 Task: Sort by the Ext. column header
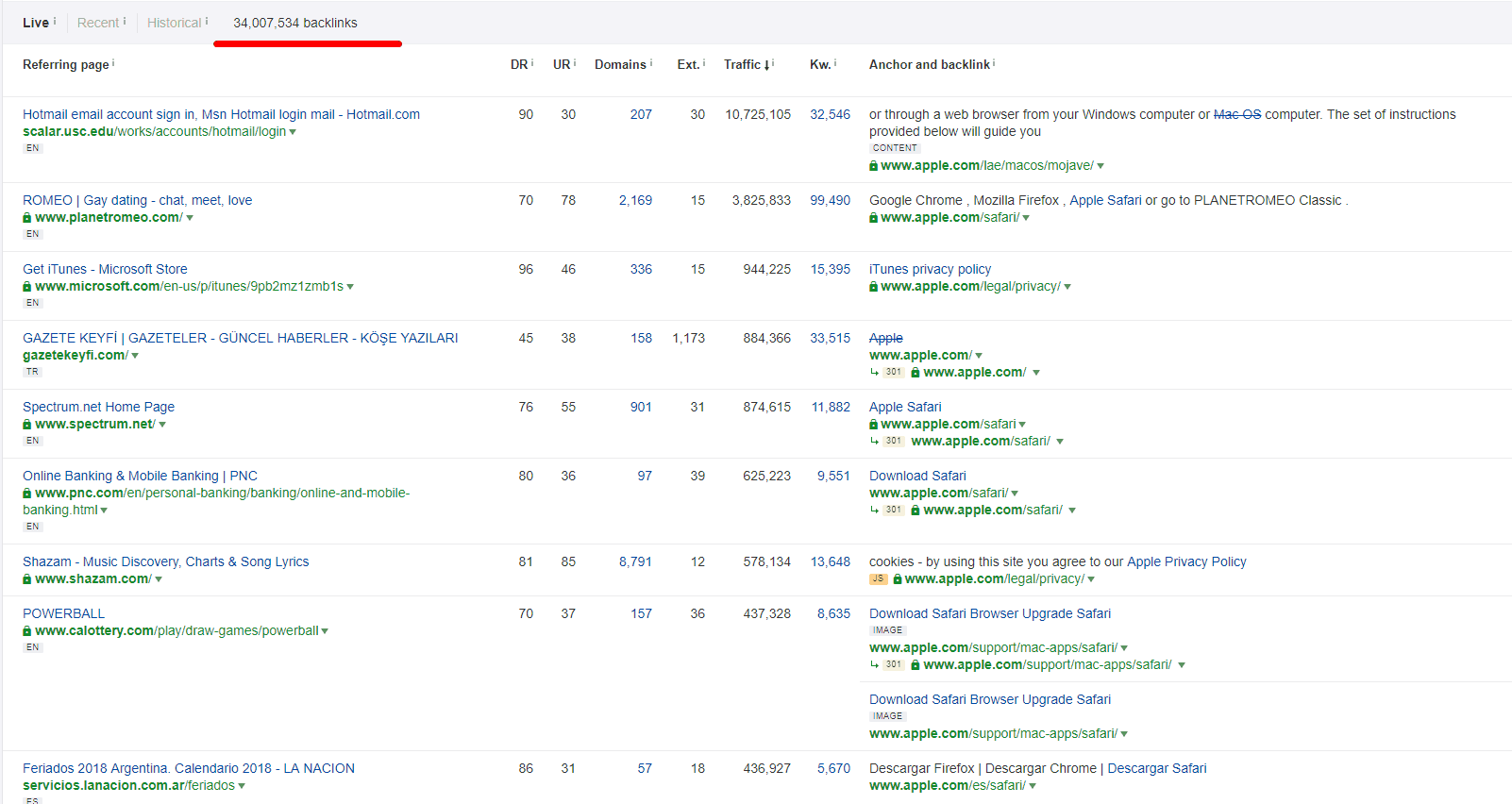click(688, 64)
